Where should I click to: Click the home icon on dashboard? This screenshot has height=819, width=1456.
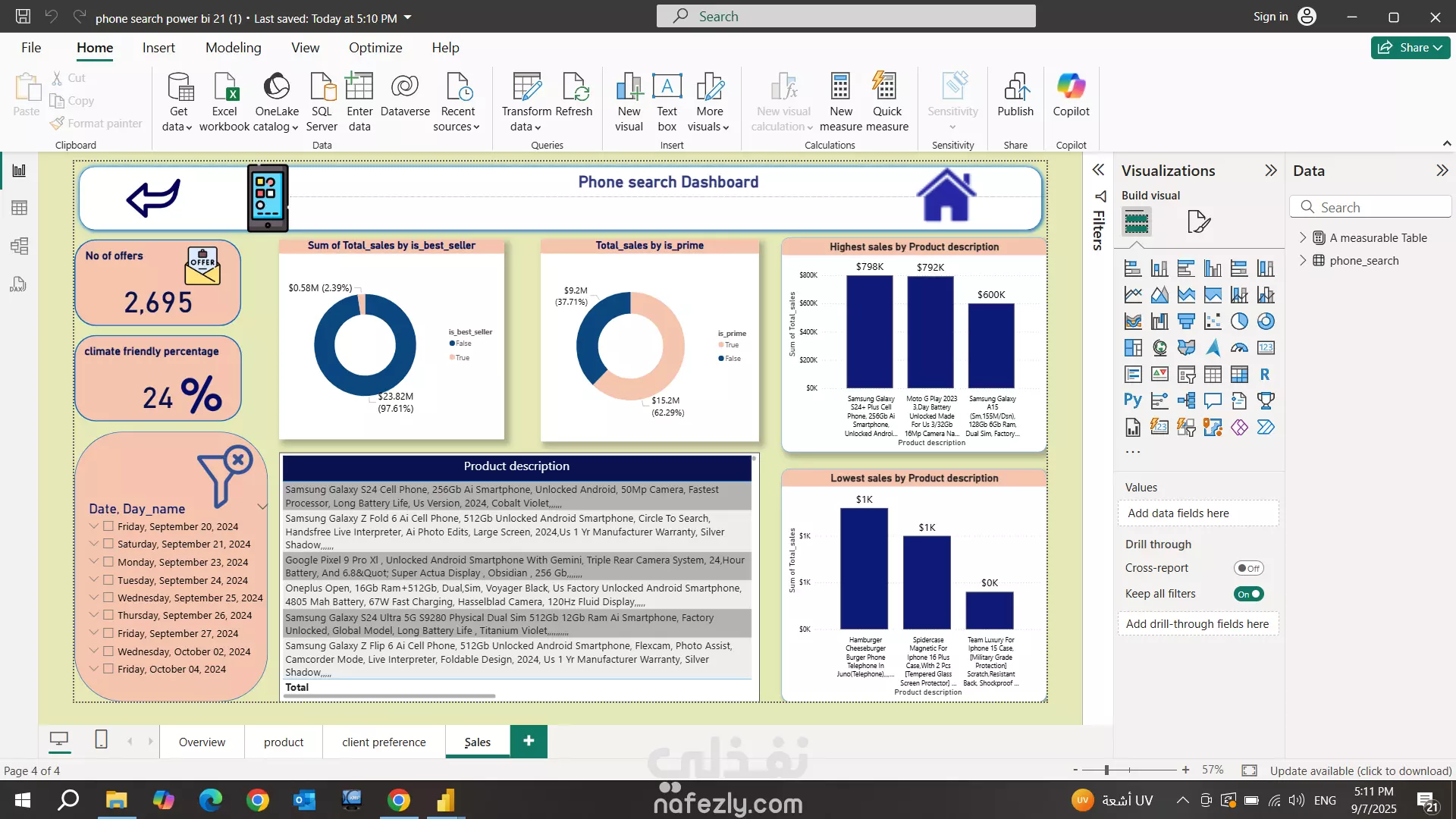click(946, 196)
